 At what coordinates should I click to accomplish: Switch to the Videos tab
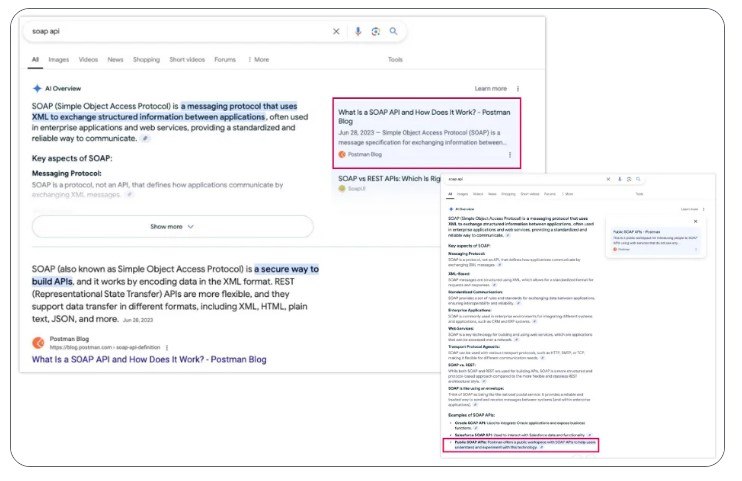[88, 60]
